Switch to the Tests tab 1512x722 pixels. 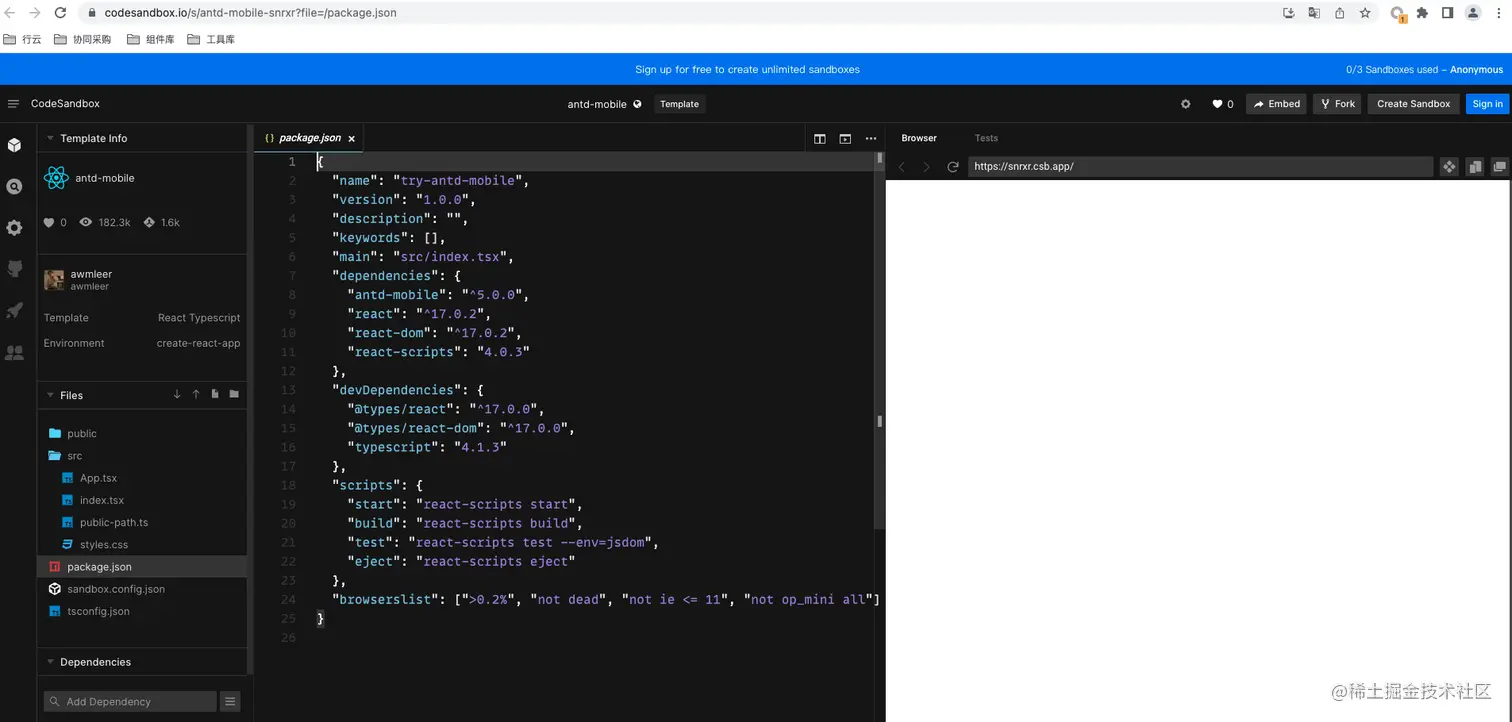tap(986, 138)
